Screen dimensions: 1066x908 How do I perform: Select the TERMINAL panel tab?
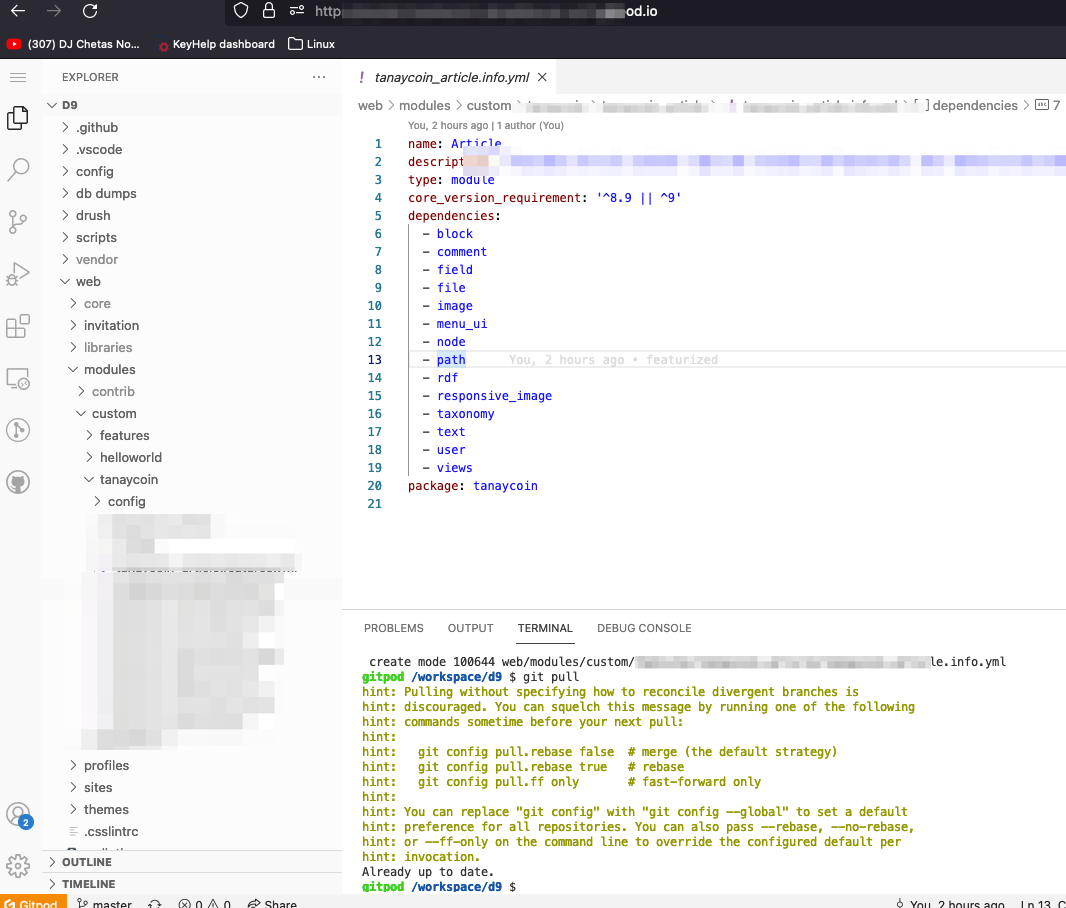pos(545,628)
